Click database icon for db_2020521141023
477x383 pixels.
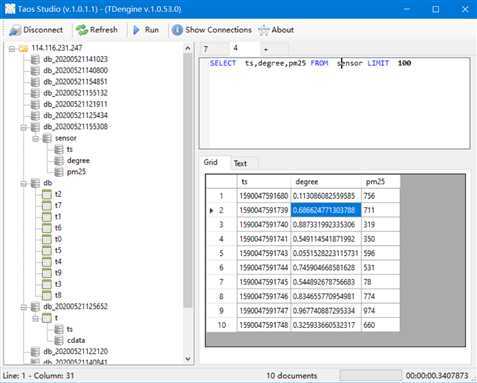click(35, 60)
